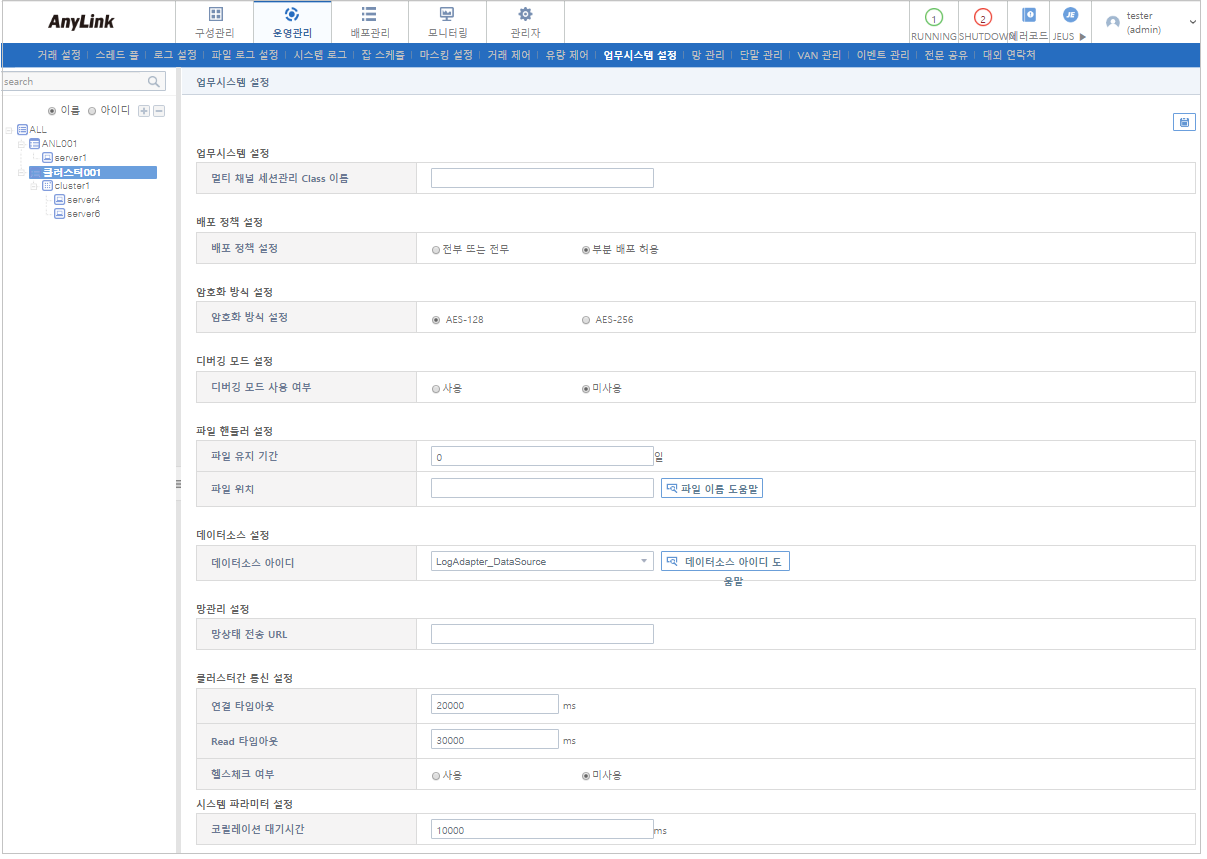The width and height of the screenshot is (1207, 859).
Task: Select the 이름 radio button
Action: coord(53,110)
